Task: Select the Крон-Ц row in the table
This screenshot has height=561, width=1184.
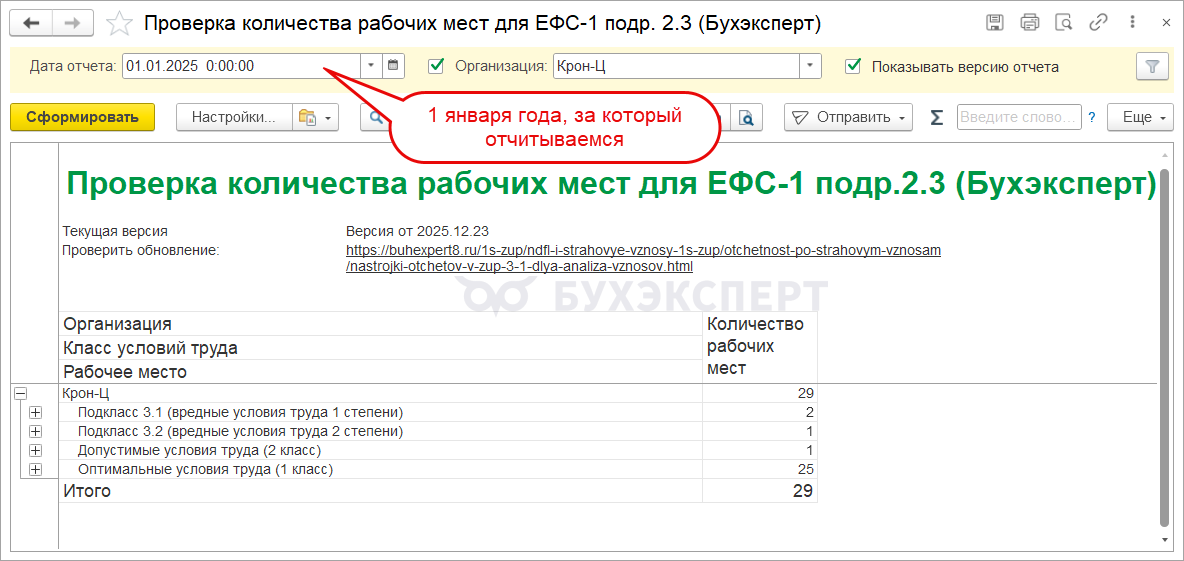Action: [381, 393]
